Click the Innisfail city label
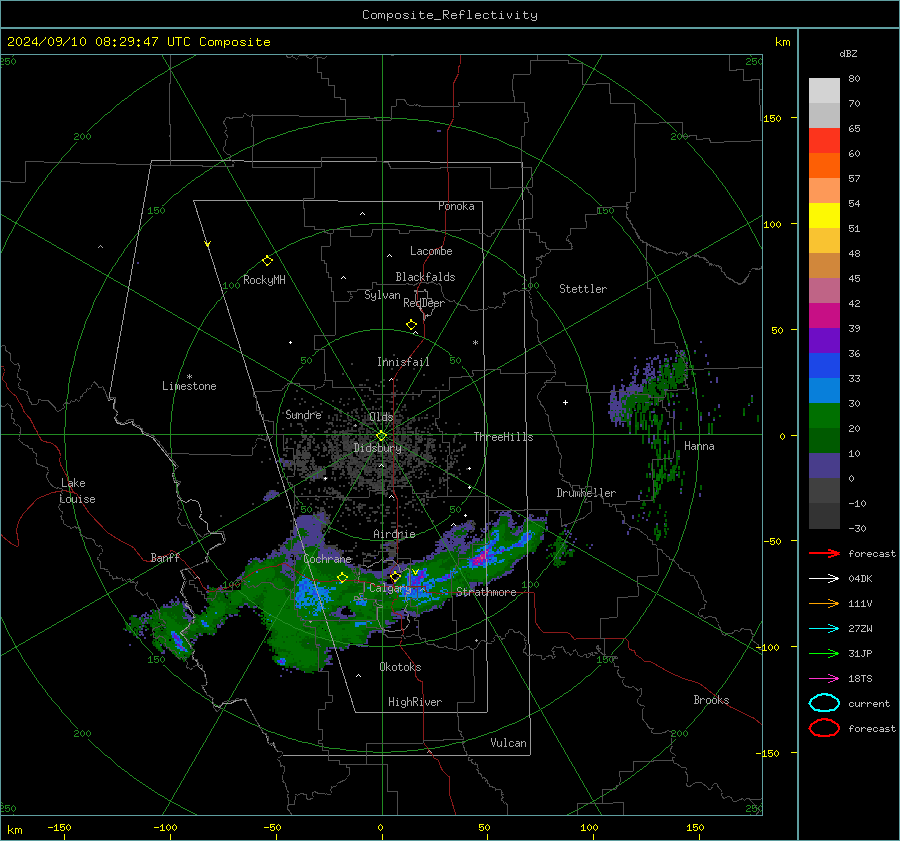Screen dimensions: 900x841 tap(403, 362)
